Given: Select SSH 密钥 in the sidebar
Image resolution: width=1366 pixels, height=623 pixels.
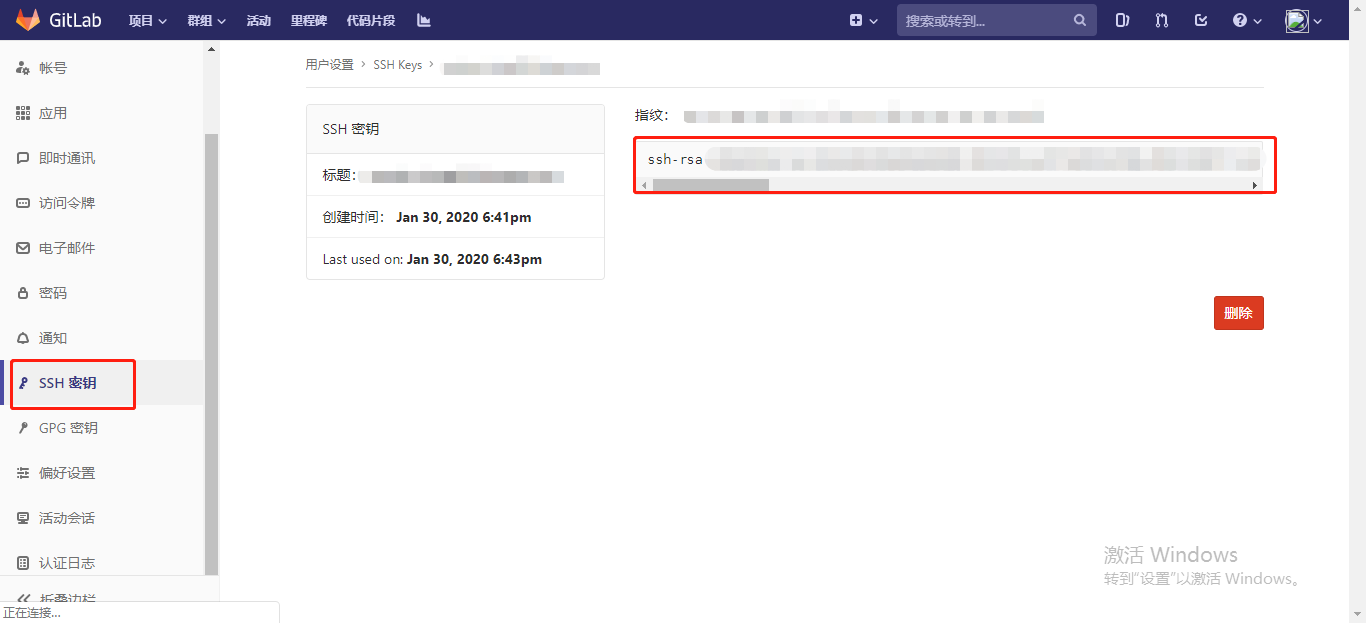Looking at the screenshot, I should click(102, 383).
